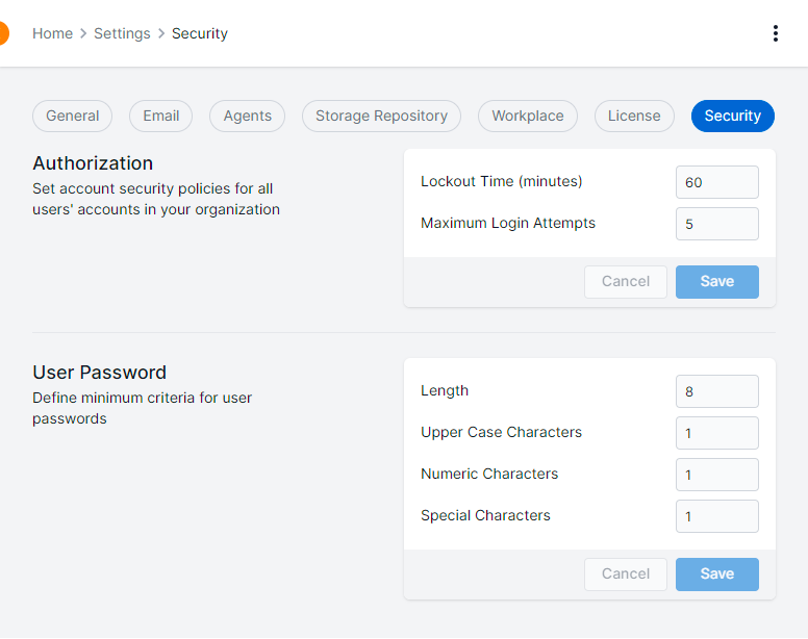The image size is (808, 639).
Task: Save the Authorization settings
Action: pos(716,281)
